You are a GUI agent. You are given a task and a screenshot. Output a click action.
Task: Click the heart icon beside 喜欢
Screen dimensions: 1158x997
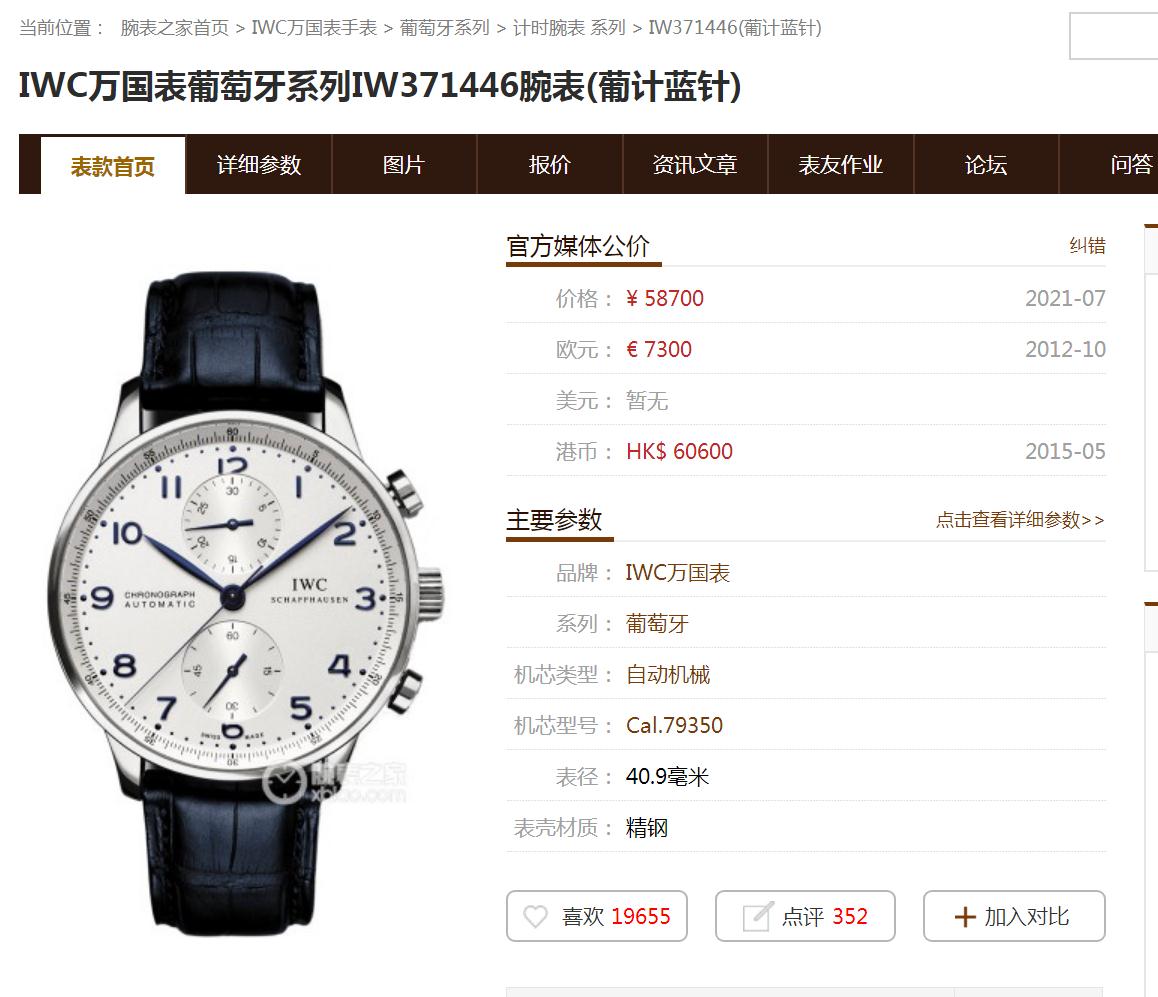535,917
